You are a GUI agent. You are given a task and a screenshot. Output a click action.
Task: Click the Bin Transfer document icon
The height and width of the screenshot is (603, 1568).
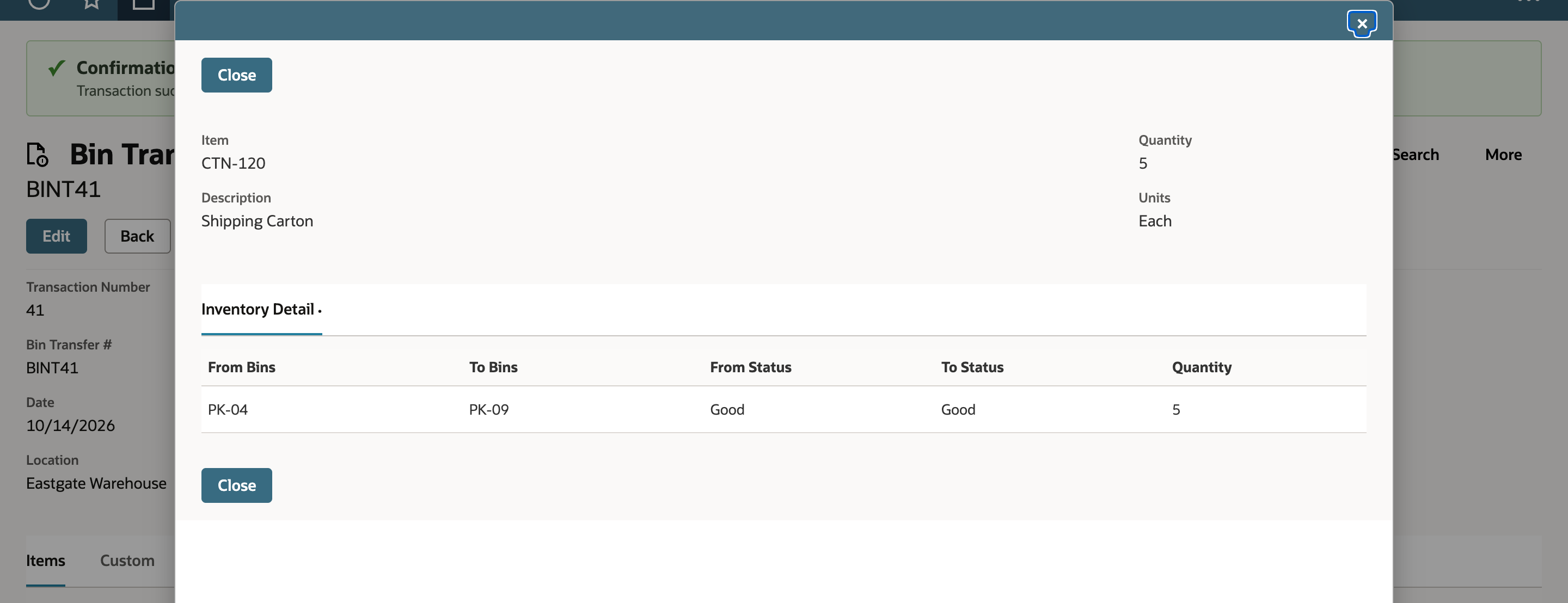pos(37,154)
